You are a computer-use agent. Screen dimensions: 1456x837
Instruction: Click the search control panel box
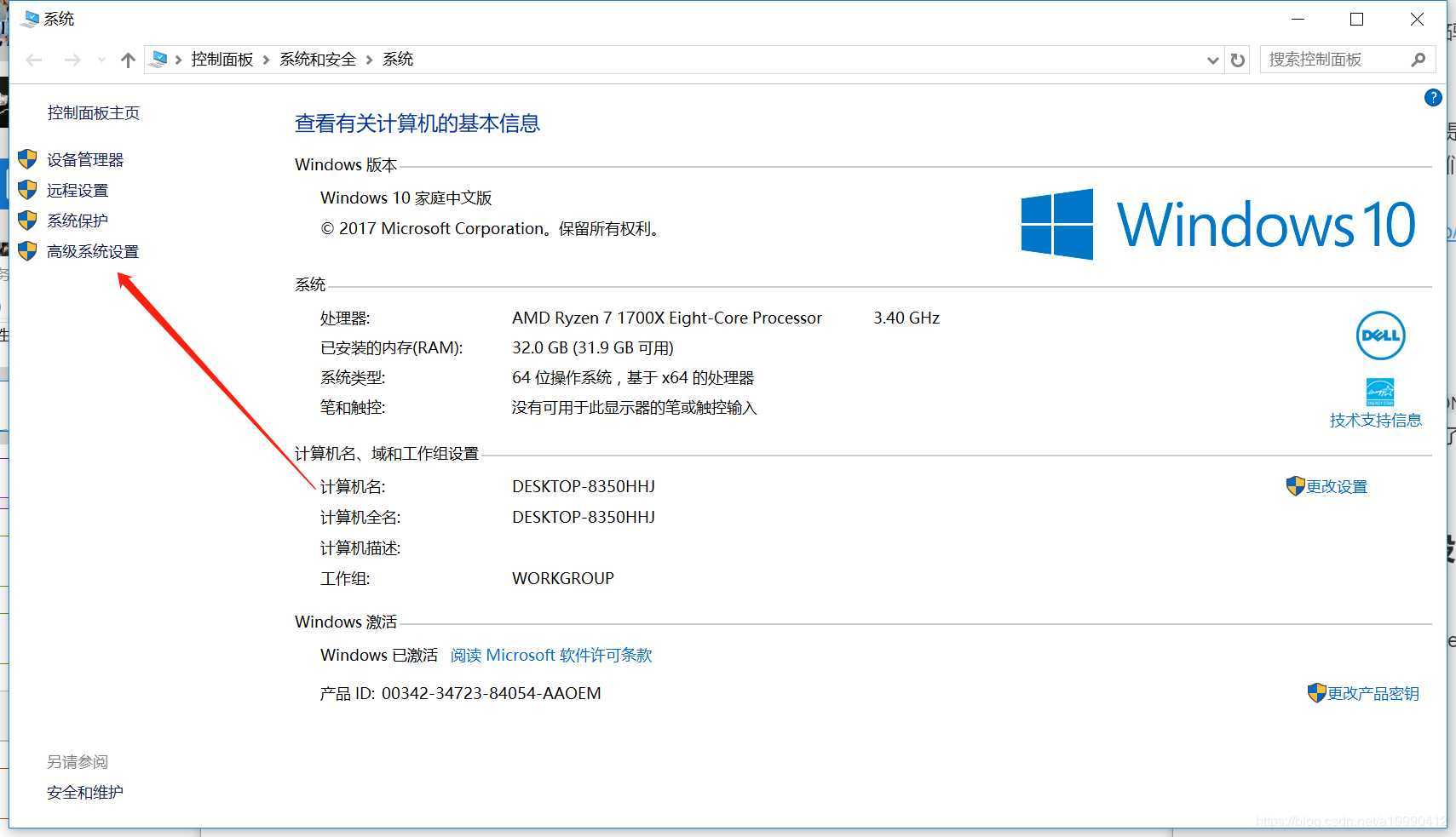click(x=1348, y=60)
